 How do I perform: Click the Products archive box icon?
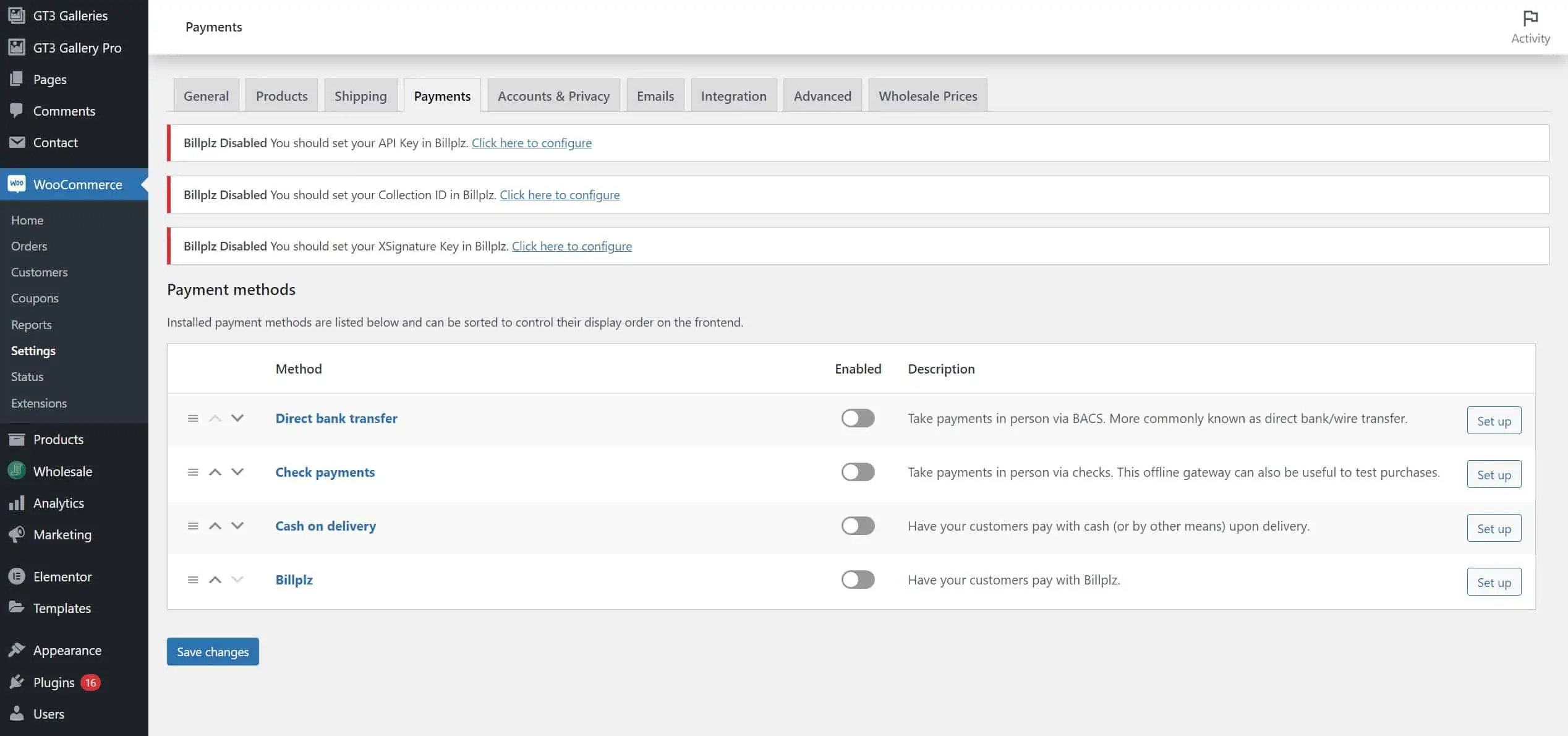(x=17, y=439)
